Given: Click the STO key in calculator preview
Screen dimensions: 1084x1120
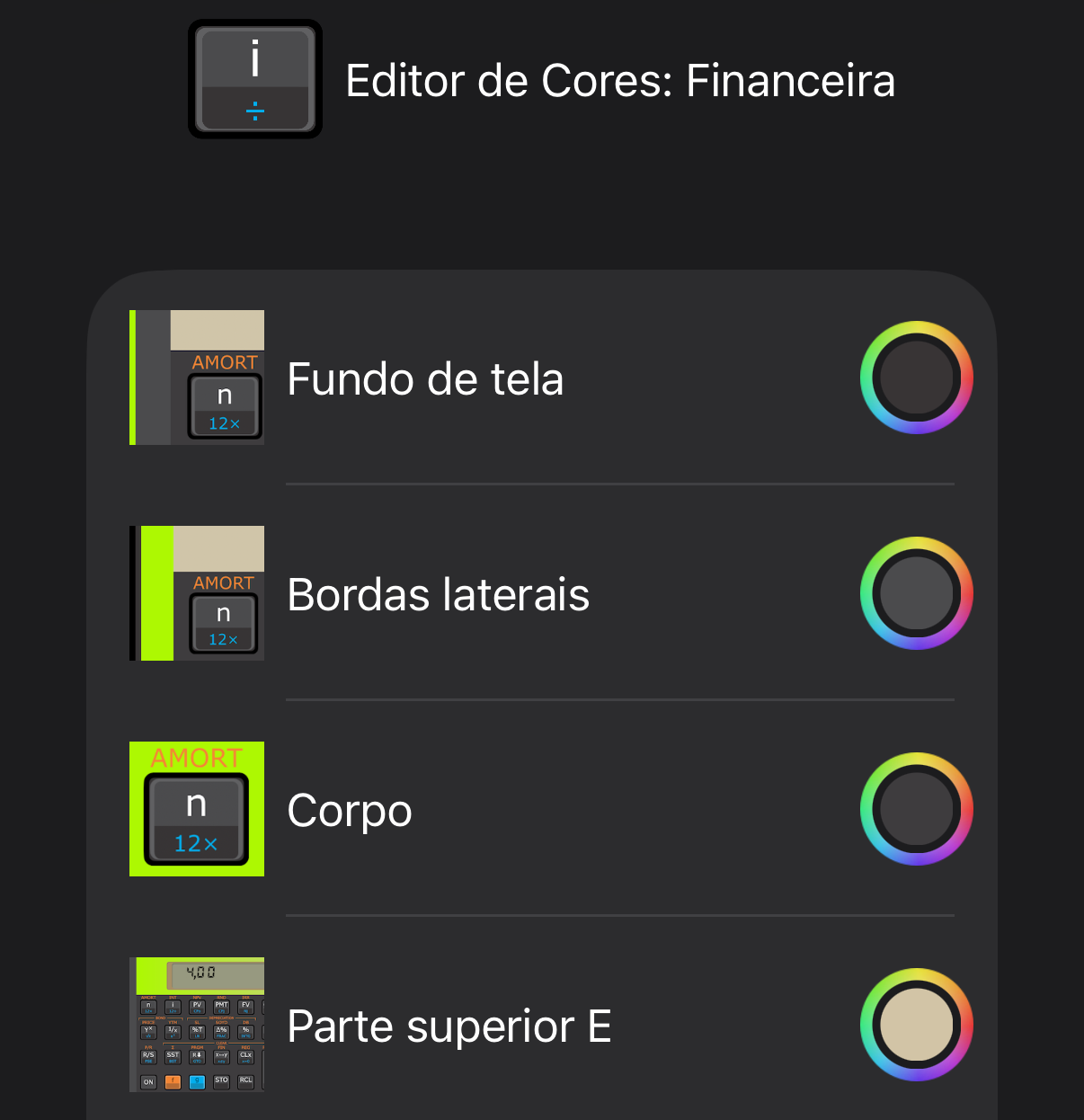Looking at the screenshot, I should pos(221,1081).
